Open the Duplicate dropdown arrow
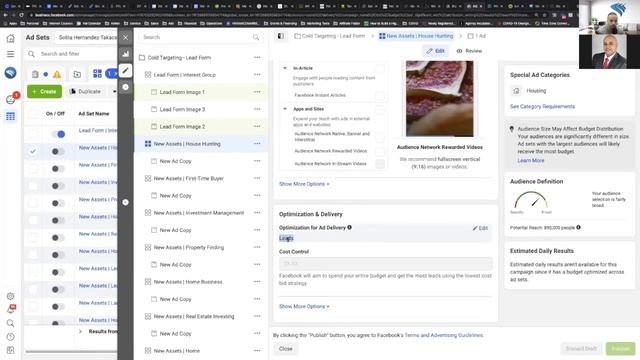 click(114, 91)
